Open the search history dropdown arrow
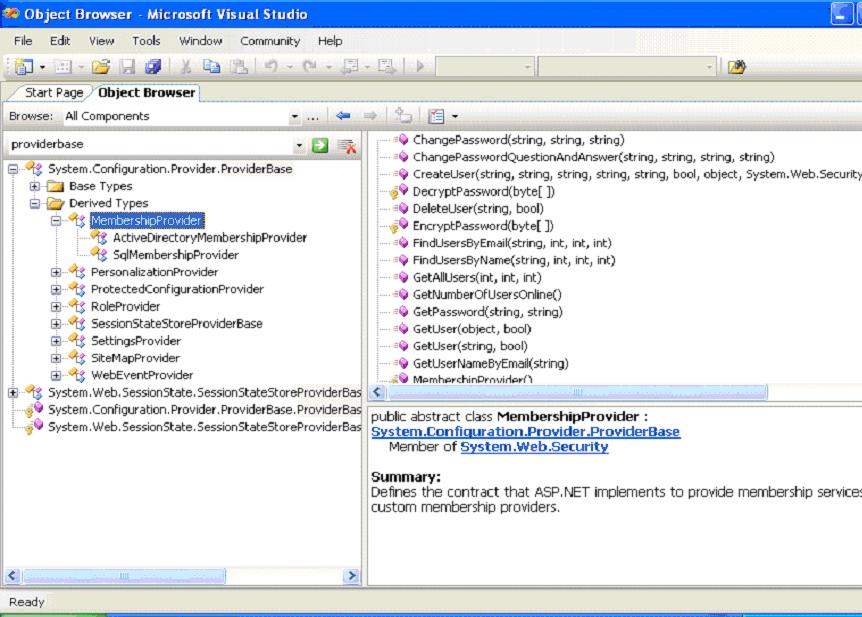Viewport: 862px width, 617px height. (299, 146)
